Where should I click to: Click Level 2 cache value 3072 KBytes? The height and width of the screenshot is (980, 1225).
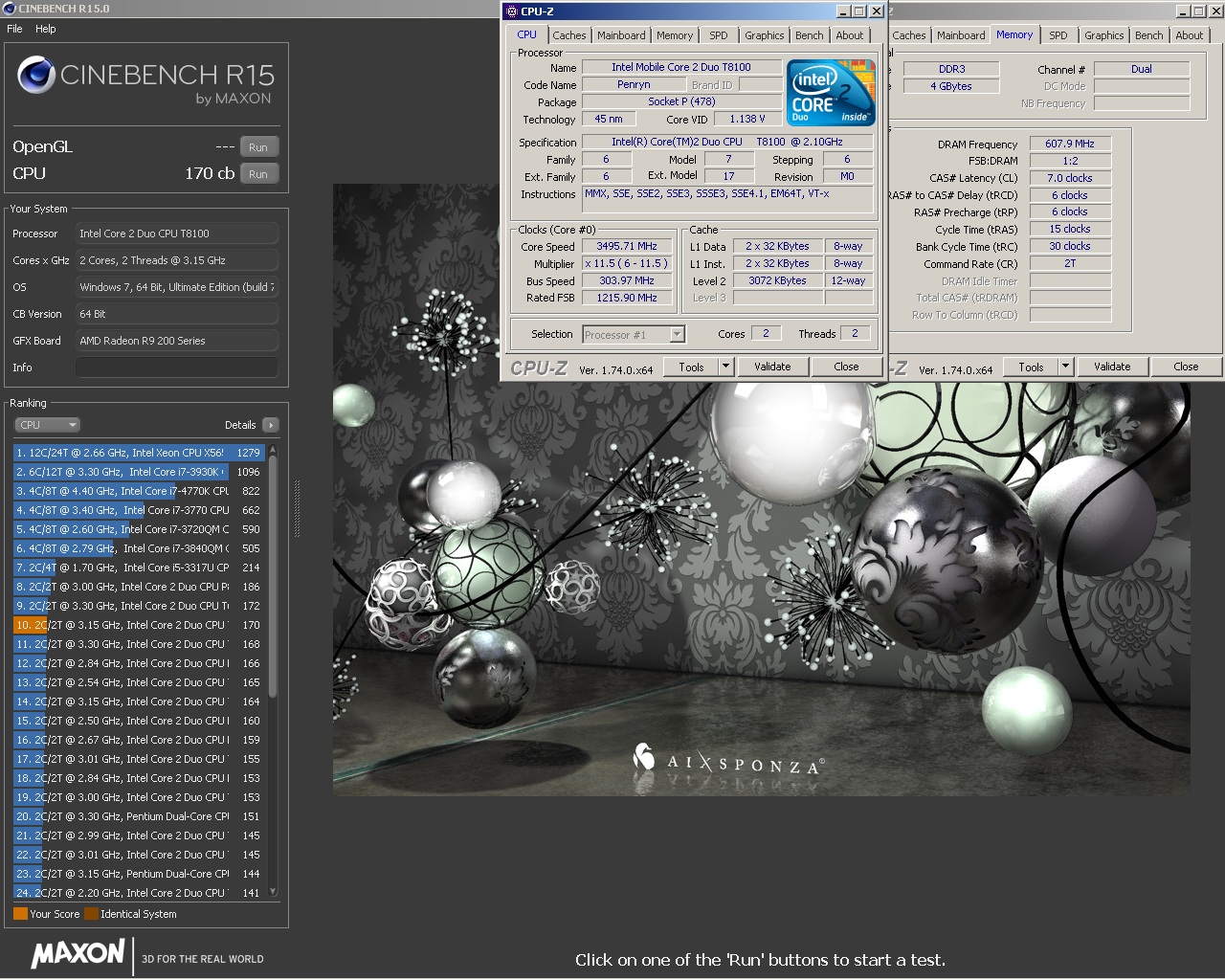click(778, 281)
